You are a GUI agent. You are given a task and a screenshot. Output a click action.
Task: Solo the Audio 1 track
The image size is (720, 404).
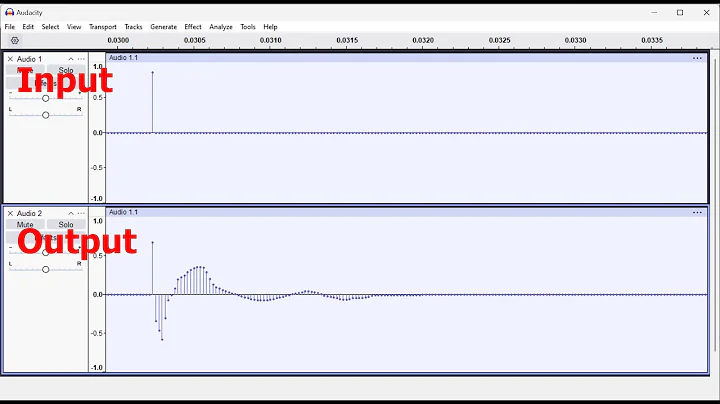tap(66, 70)
